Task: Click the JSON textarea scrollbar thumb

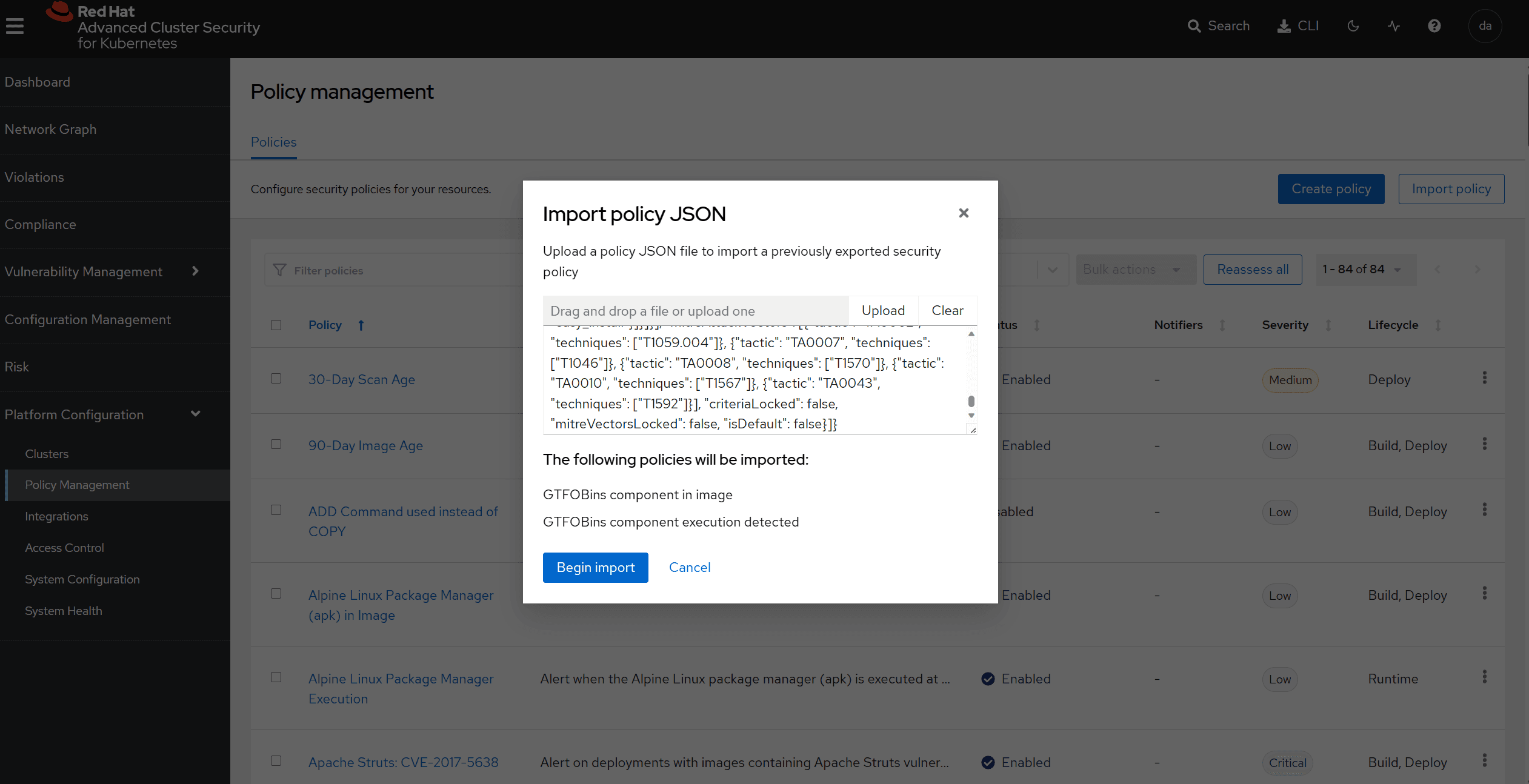Action: point(971,401)
